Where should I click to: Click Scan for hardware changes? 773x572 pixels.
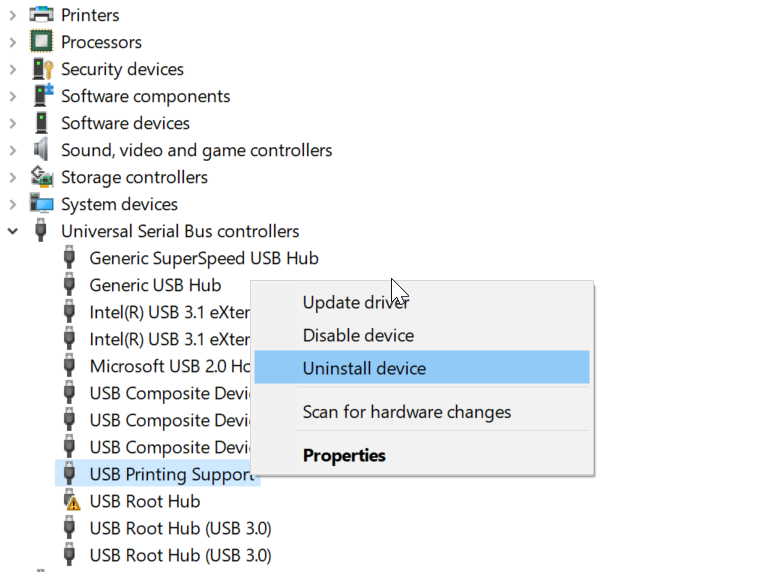pyautogui.click(x=406, y=412)
